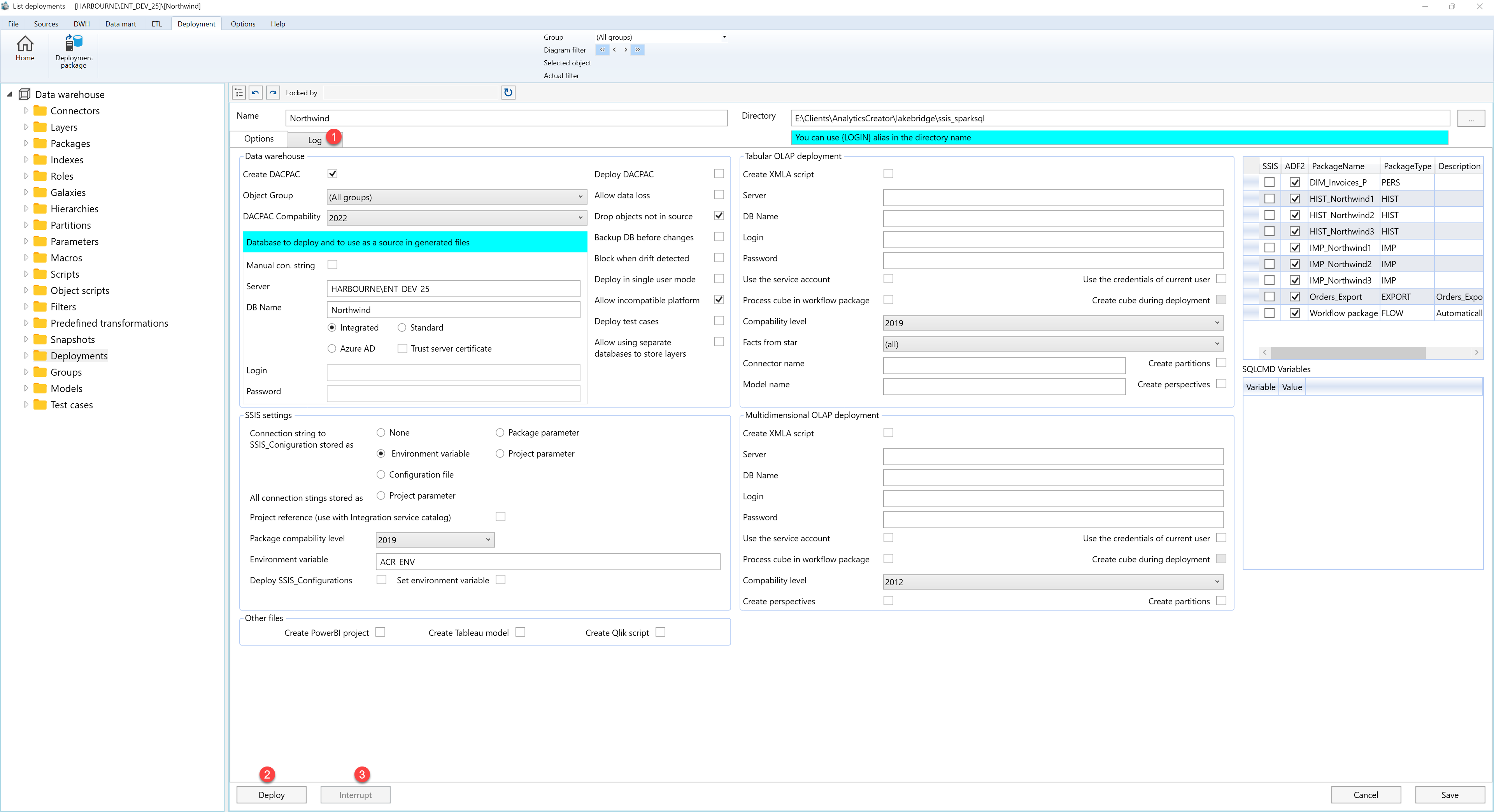Click the Roles folder icon
The image size is (1494, 812).
[x=40, y=176]
